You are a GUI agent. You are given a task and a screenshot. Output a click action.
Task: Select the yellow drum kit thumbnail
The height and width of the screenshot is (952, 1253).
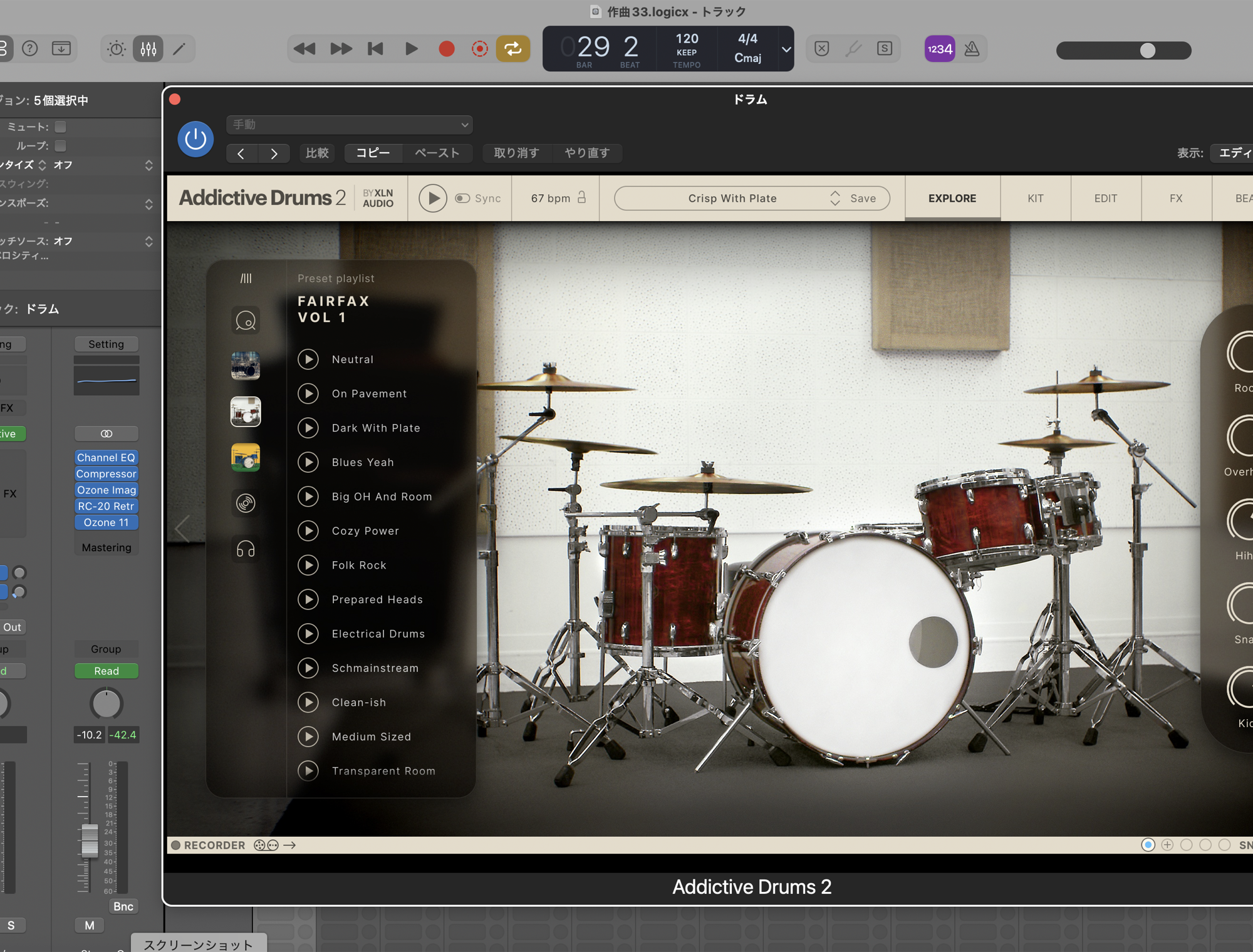point(246,457)
